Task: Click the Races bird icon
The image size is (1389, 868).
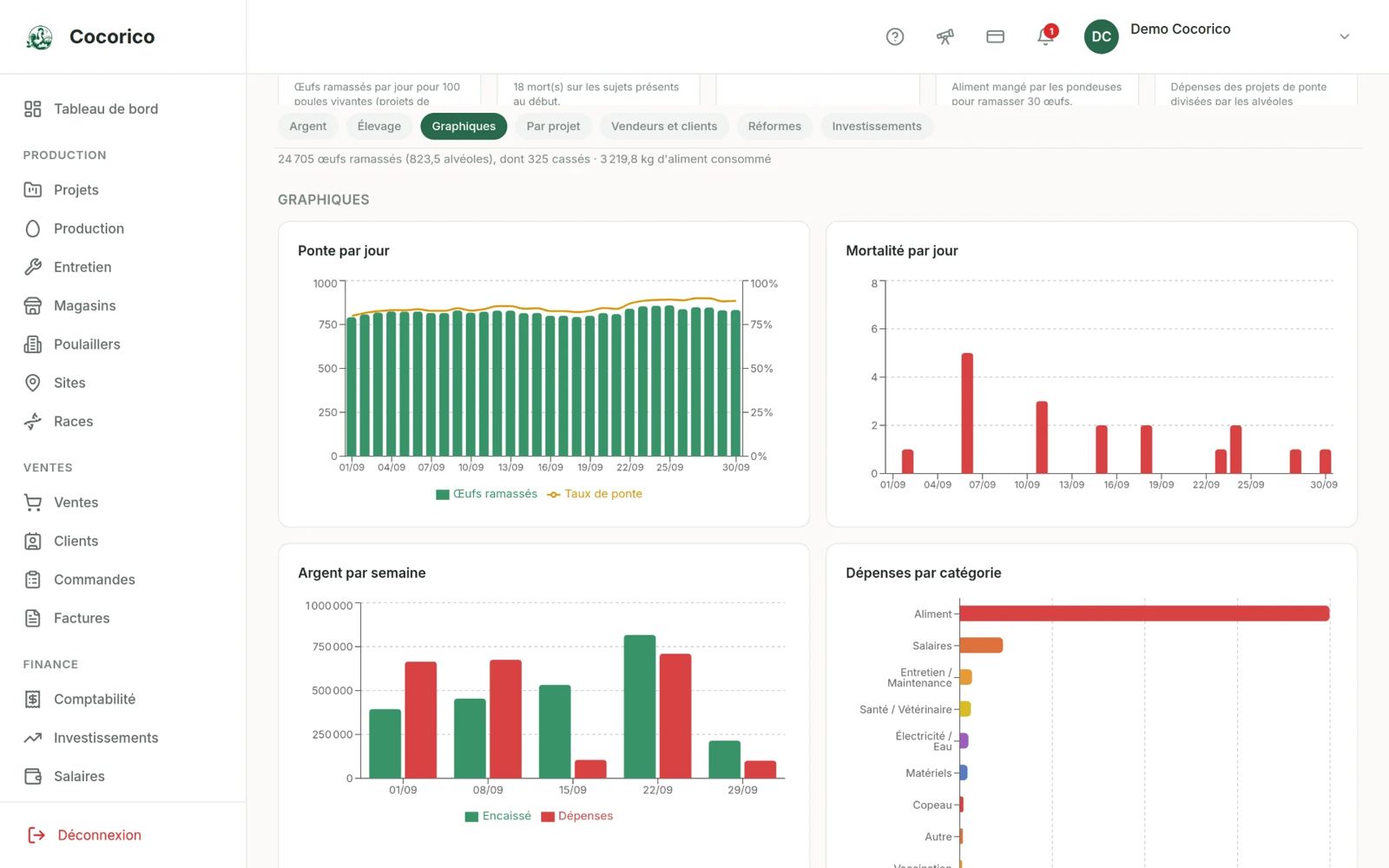Action: [33, 422]
